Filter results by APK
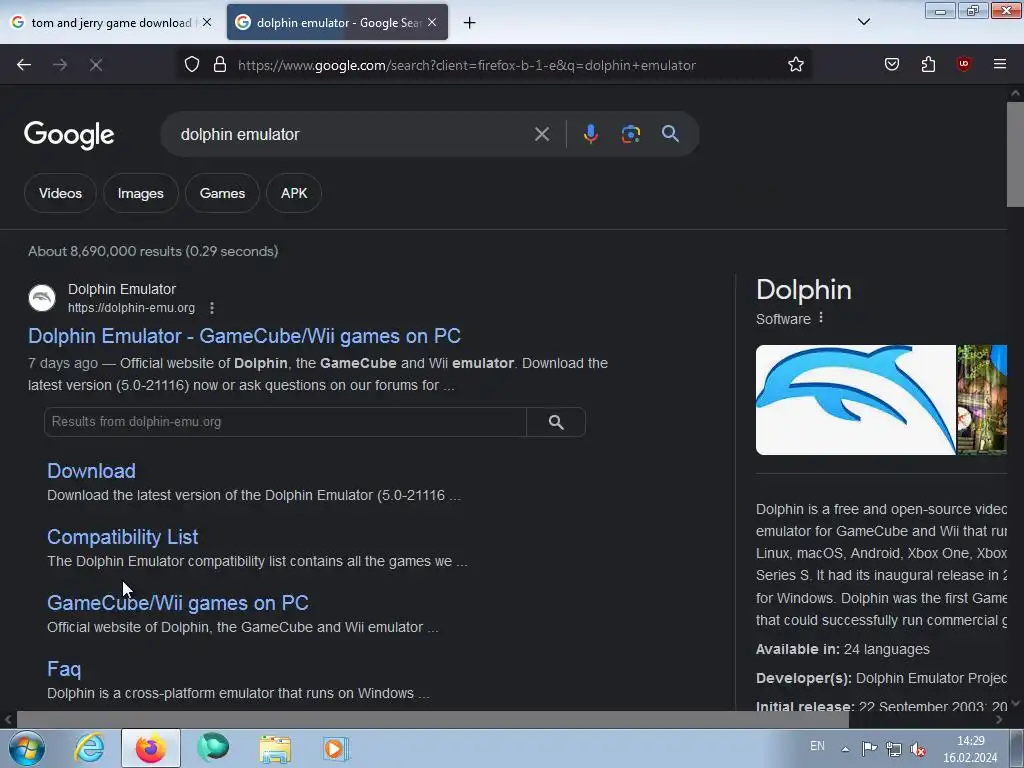 [294, 193]
